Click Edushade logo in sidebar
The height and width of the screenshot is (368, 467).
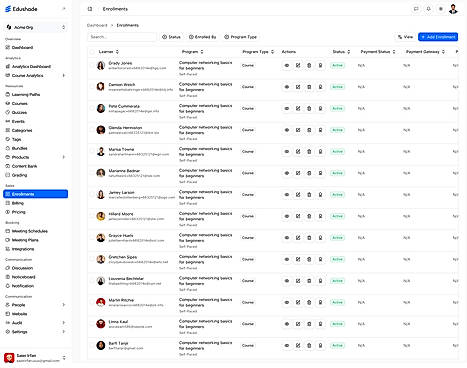(x=21, y=9)
